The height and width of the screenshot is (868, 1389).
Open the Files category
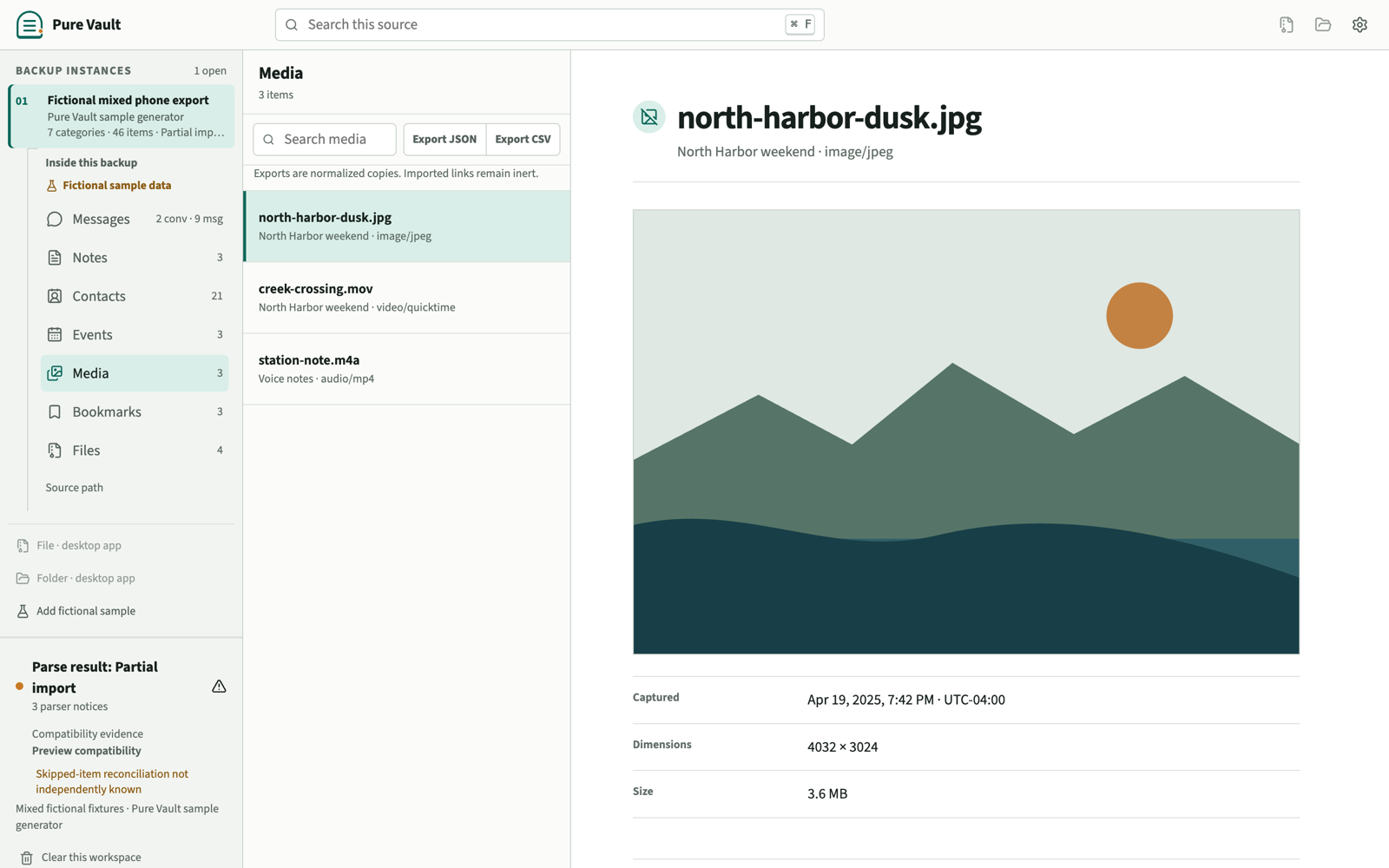(135, 450)
